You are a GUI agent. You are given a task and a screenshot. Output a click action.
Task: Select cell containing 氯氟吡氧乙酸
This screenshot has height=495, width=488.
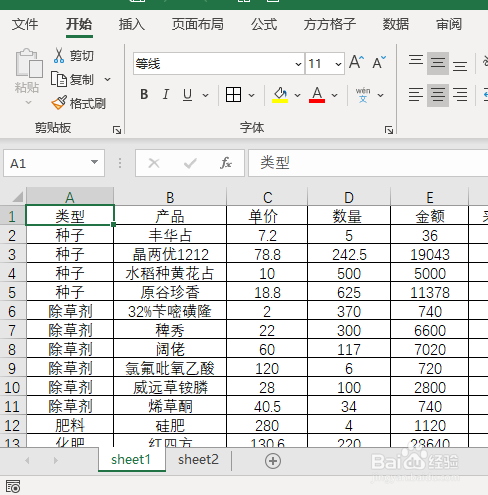(x=170, y=368)
